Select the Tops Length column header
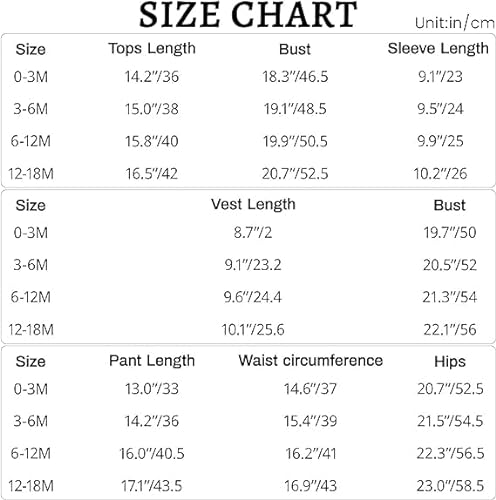496x500 pixels. click(x=152, y=49)
